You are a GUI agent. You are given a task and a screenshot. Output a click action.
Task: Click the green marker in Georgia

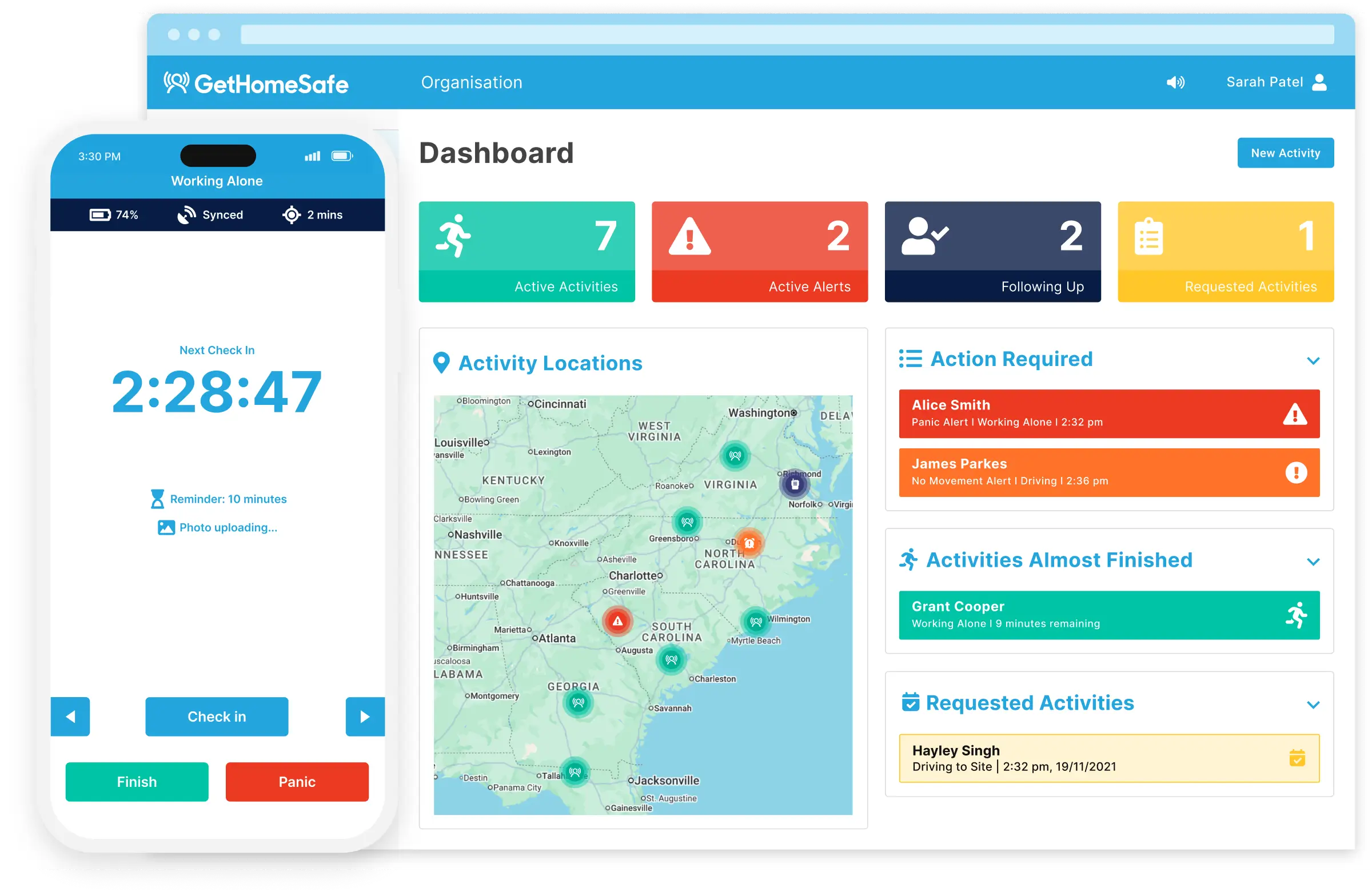tap(578, 702)
